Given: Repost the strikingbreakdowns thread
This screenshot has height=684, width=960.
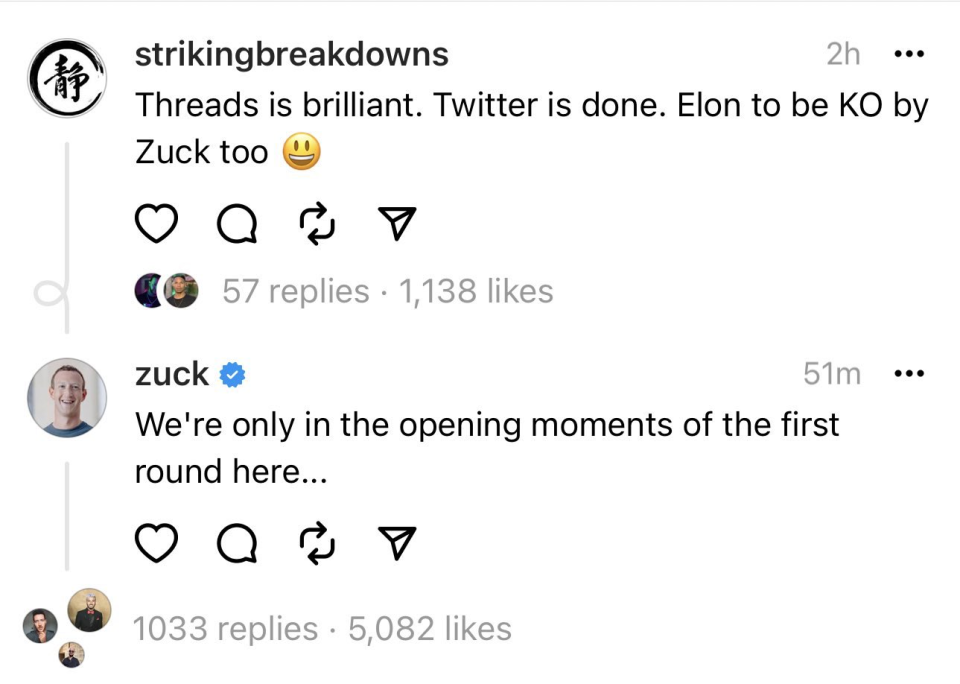Looking at the screenshot, I should point(318,225).
